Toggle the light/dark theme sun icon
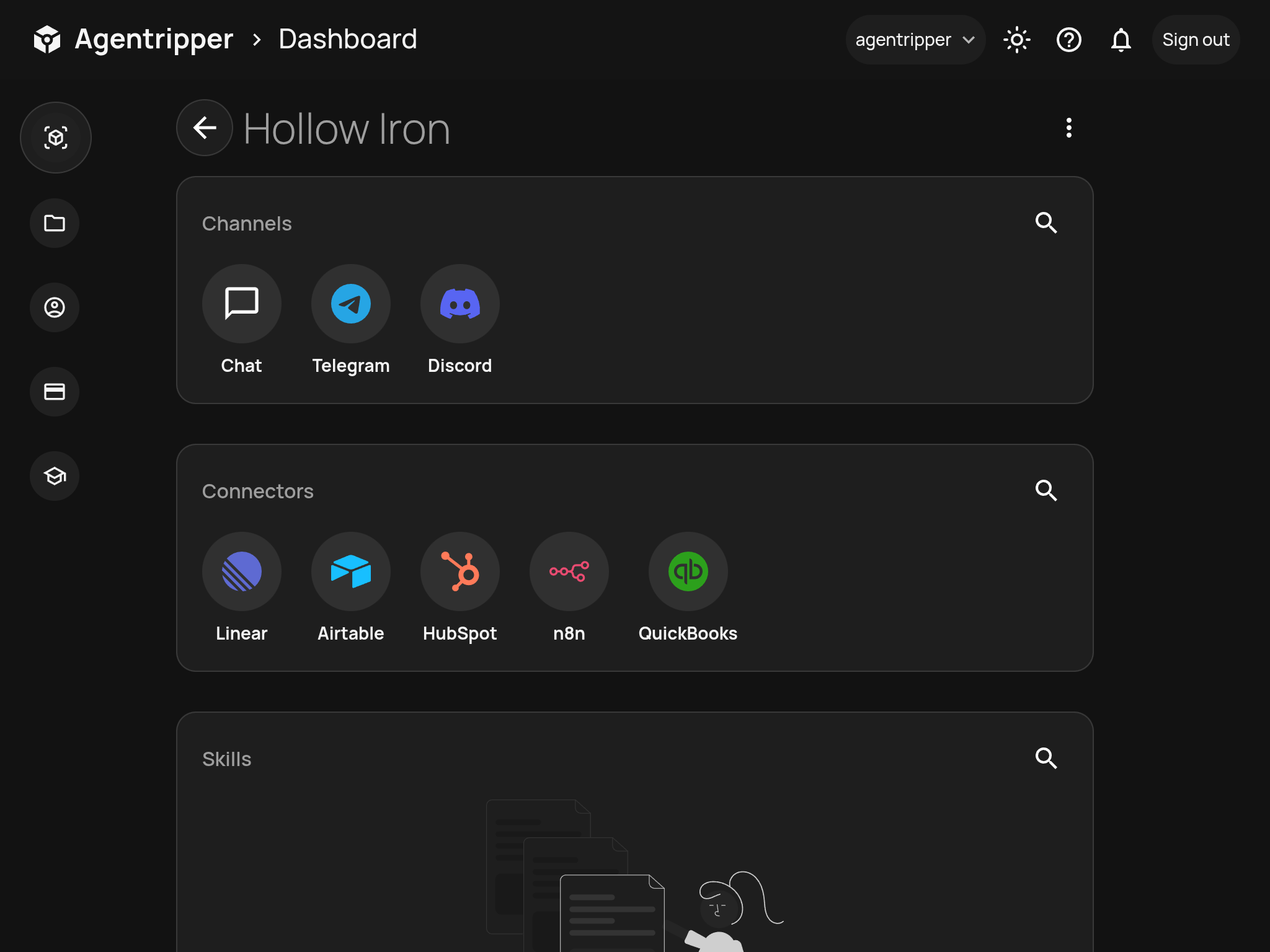The width and height of the screenshot is (1270, 952). [1016, 40]
